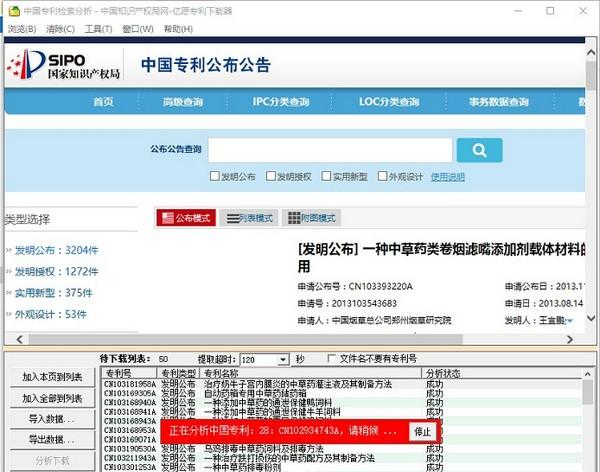Go to 首页 in the navigation bar

pyautogui.click(x=103, y=102)
